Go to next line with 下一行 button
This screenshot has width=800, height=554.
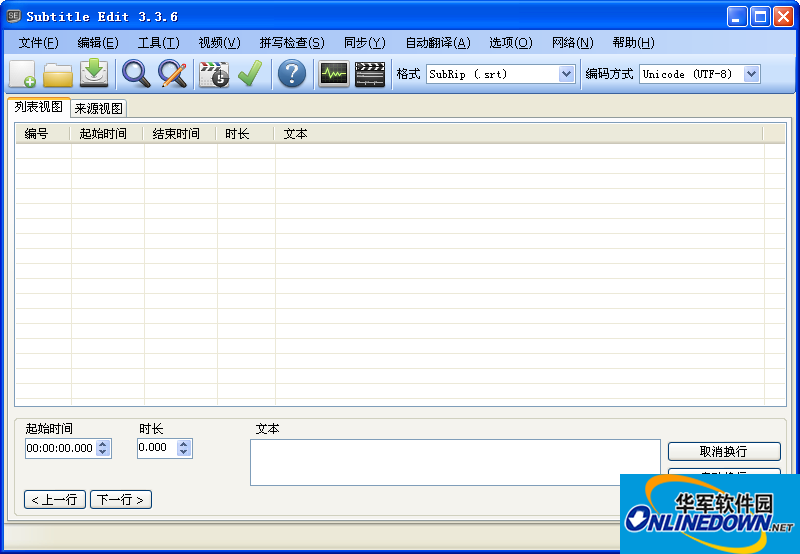(x=121, y=499)
